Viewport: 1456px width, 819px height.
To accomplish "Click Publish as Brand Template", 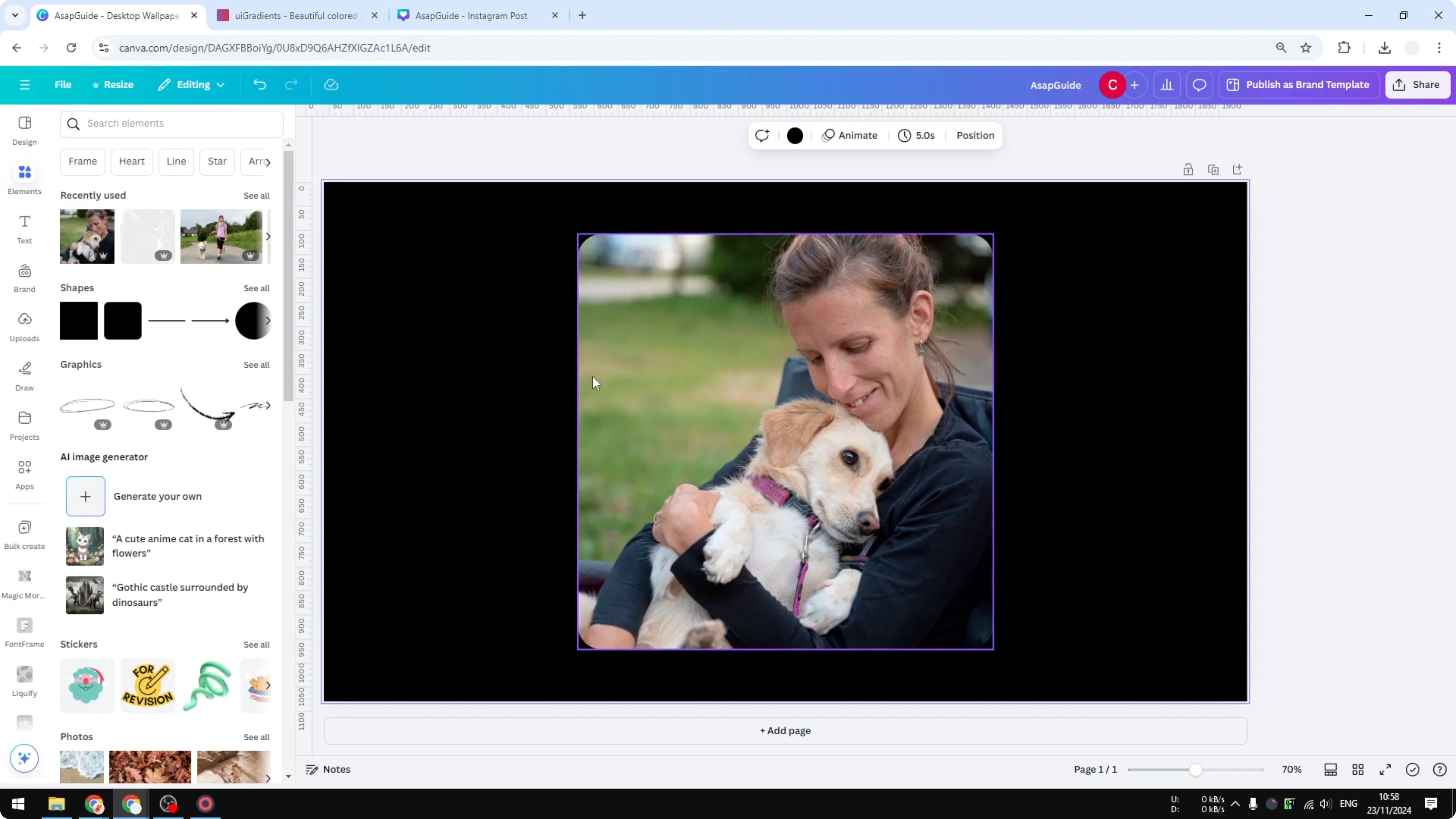I will (1298, 84).
